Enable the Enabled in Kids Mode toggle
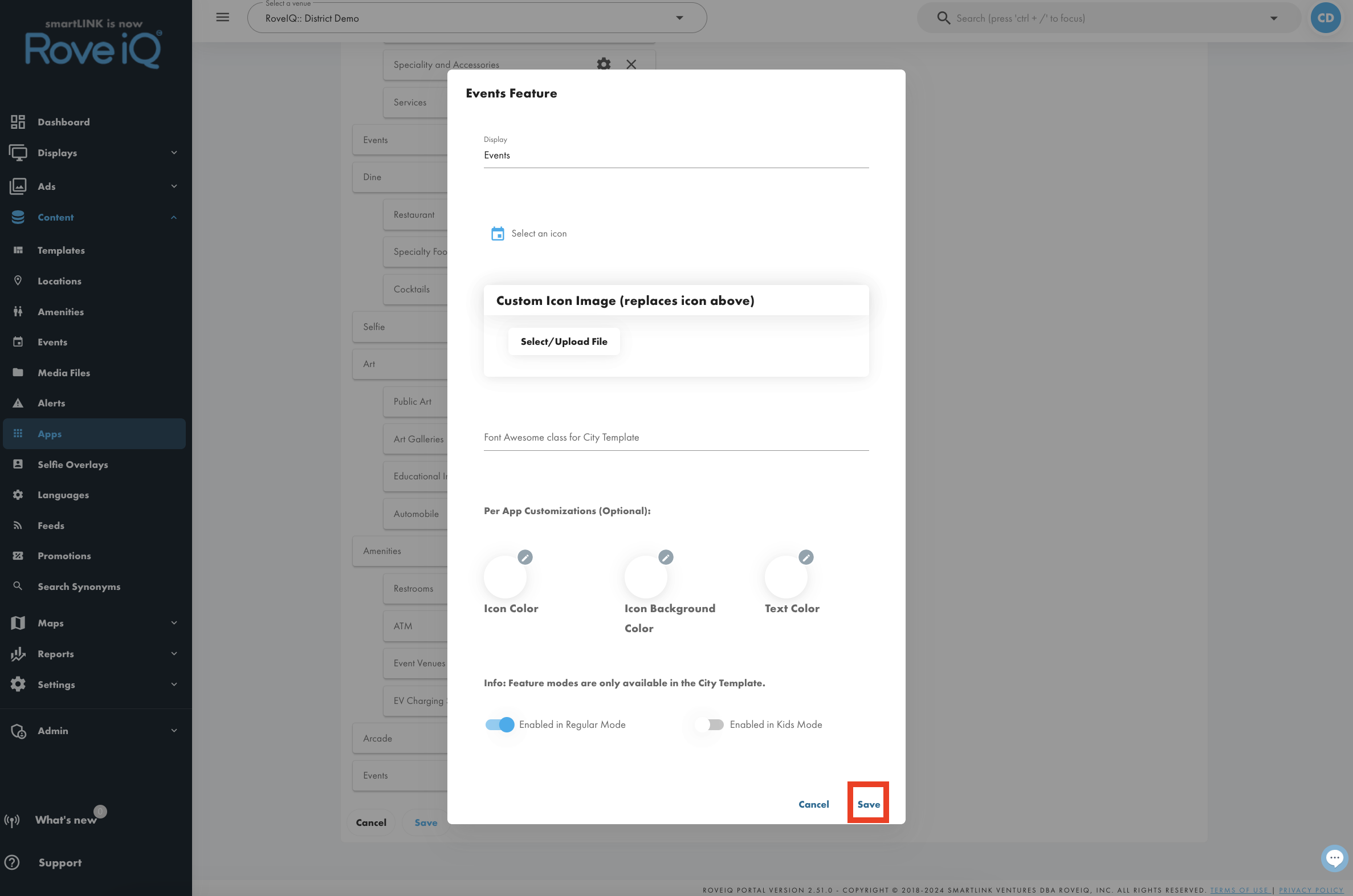1353x896 pixels. pyautogui.click(x=710, y=724)
